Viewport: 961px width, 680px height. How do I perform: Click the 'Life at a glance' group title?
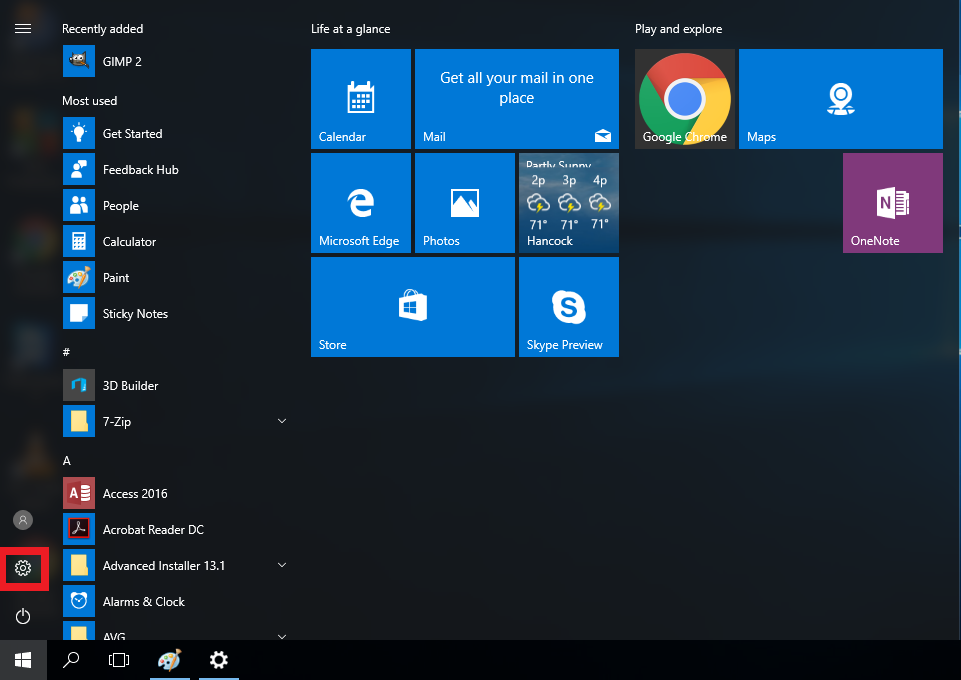(x=351, y=29)
